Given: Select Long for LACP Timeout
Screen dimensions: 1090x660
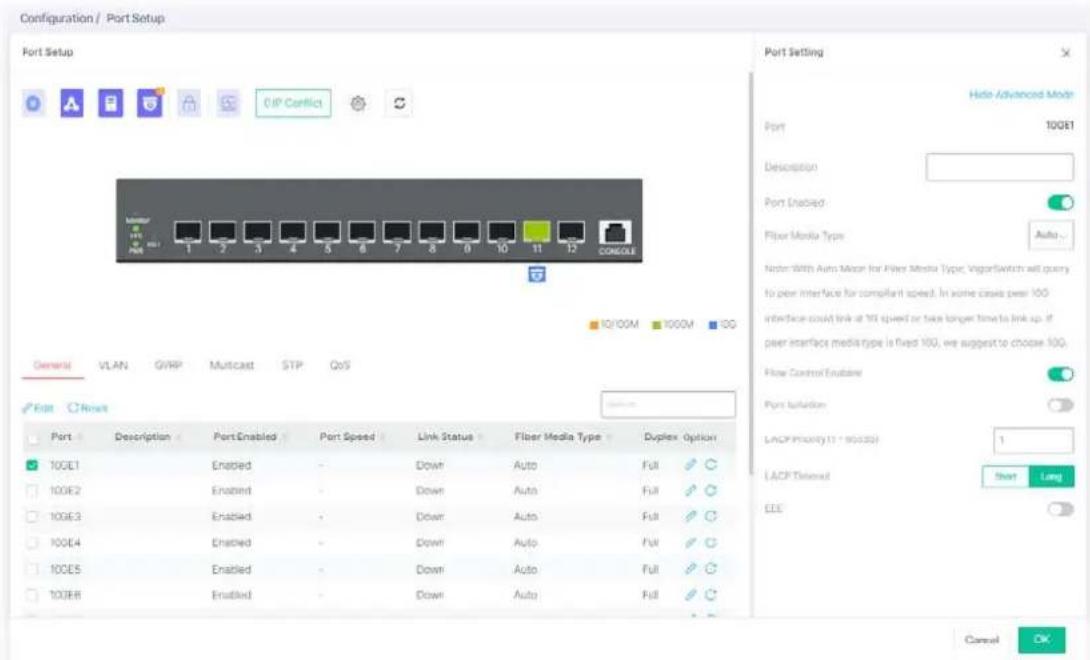Looking at the screenshot, I should 1051,476.
